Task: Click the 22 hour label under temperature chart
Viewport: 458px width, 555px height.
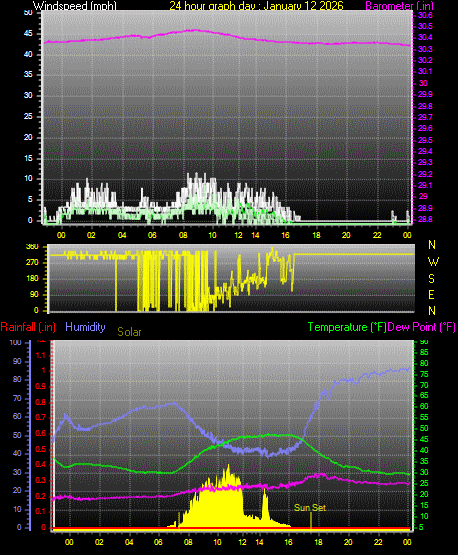Action: 378,542
